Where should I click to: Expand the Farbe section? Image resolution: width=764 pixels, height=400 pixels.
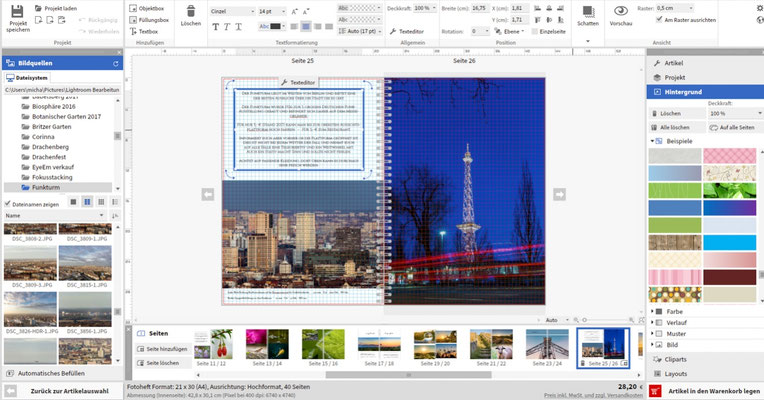pyautogui.click(x=674, y=311)
